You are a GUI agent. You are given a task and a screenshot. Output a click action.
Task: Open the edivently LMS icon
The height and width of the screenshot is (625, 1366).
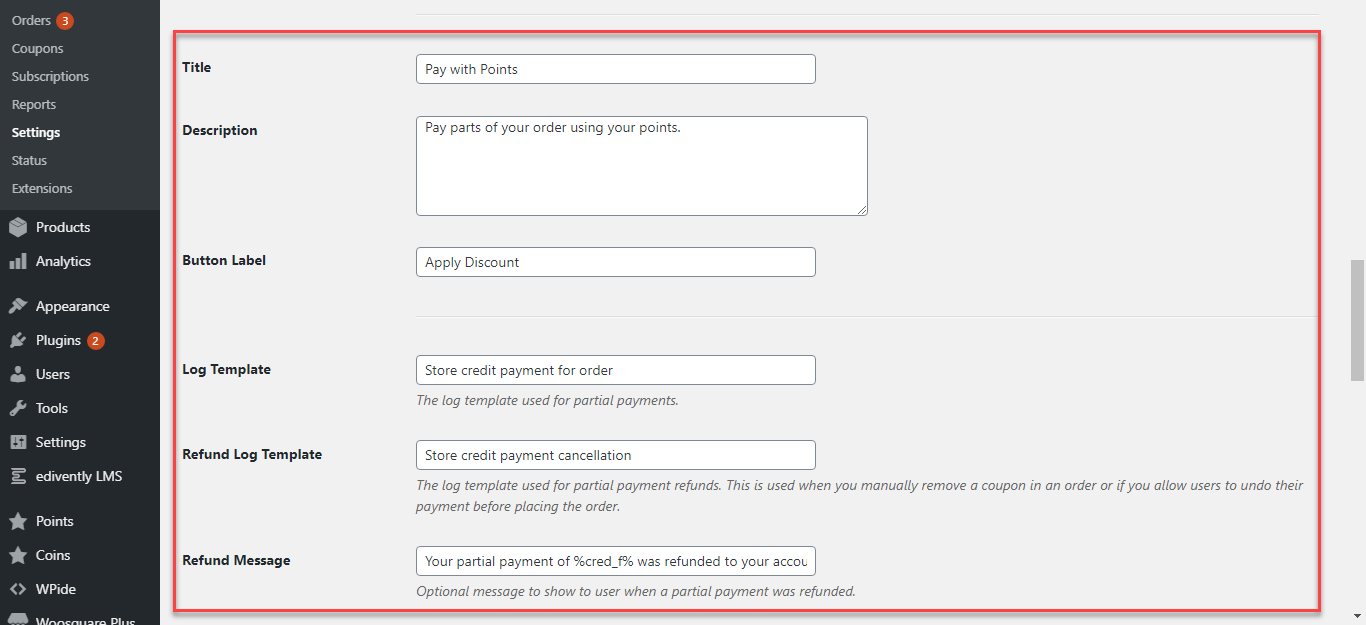coord(18,476)
